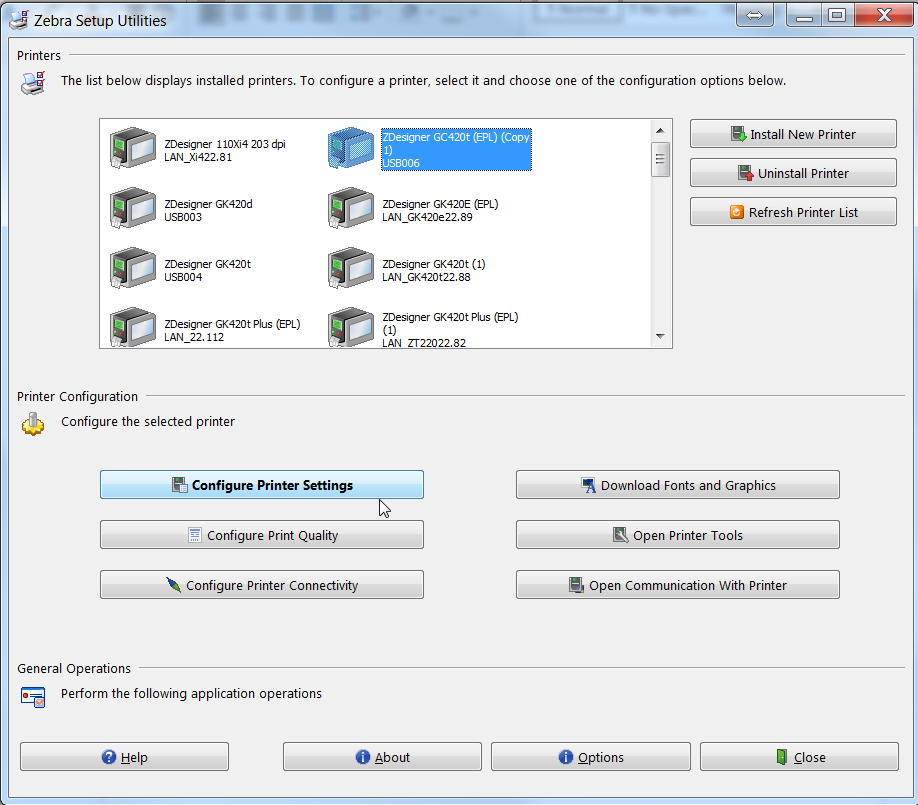
Task: Select the ZDesigner GK420t Plus LAN_22.112 icon
Action: pos(133,328)
